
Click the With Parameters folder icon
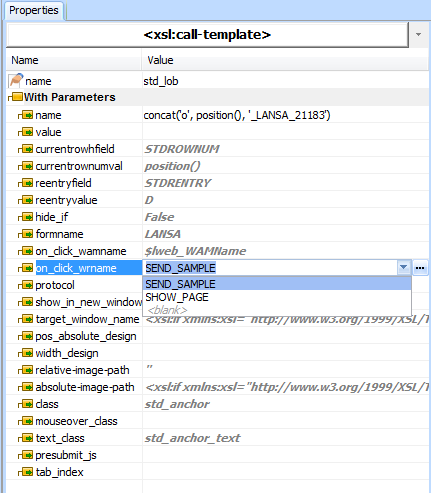click(15, 97)
